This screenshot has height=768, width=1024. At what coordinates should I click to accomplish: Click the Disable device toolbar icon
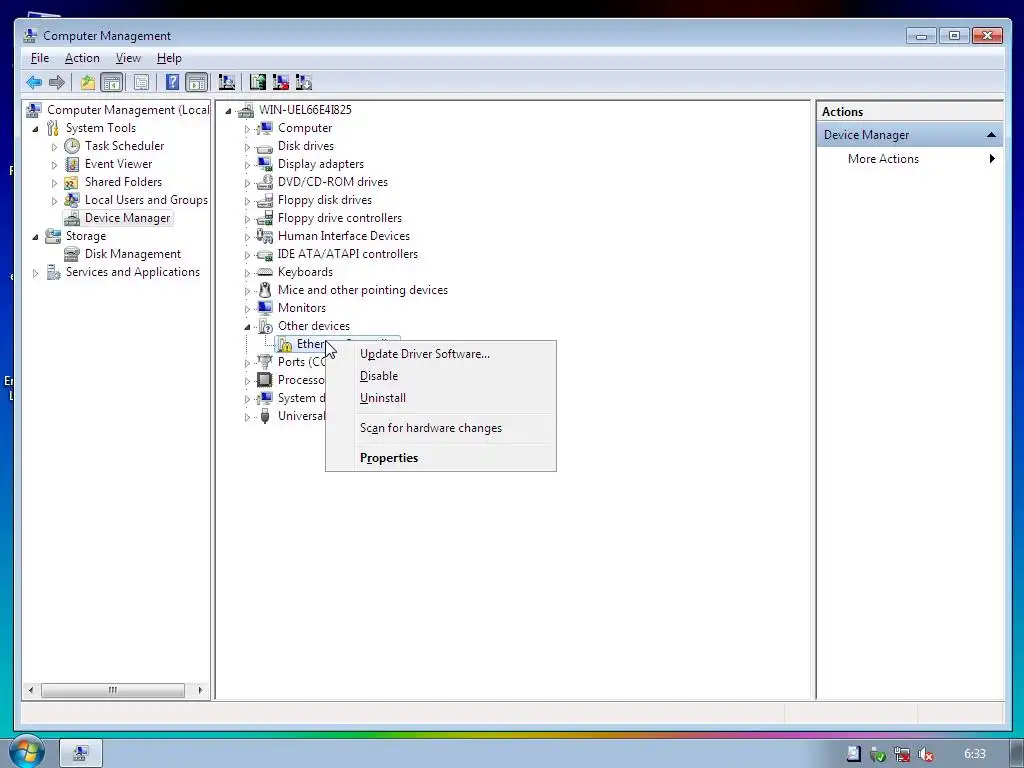click(304, 82)
